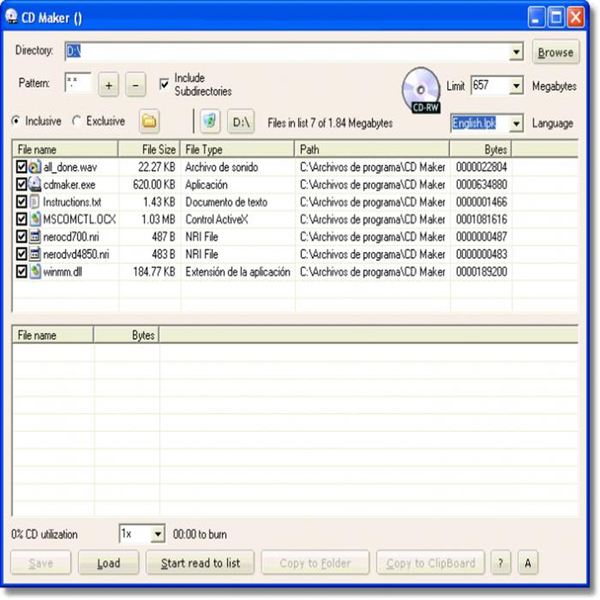Image resolution: width=600 pixels, height=600 pixels.
Task: Click the D:\ drive button
Action: coord(241,122)
